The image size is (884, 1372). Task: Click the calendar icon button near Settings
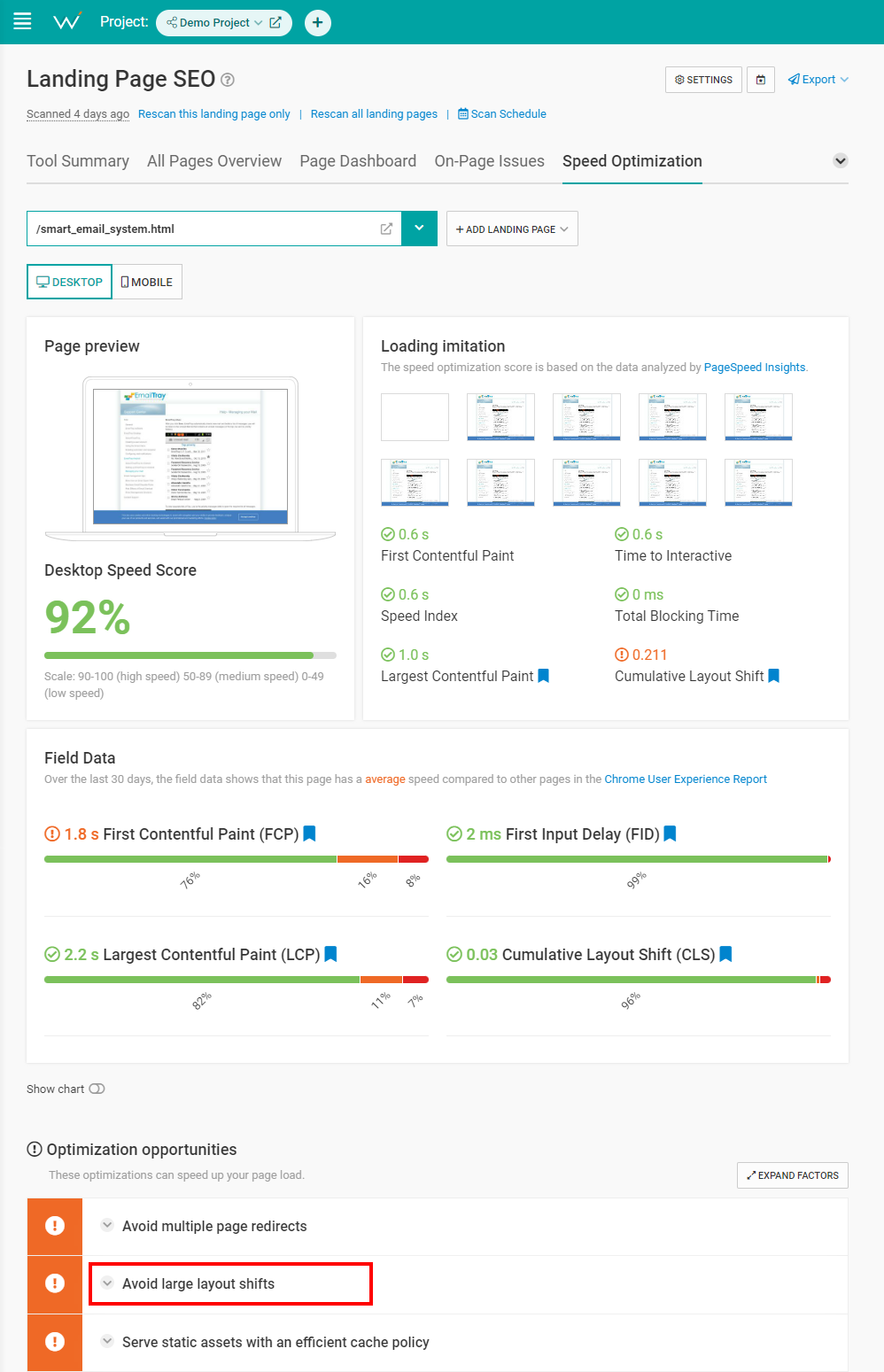pos(761,80)
